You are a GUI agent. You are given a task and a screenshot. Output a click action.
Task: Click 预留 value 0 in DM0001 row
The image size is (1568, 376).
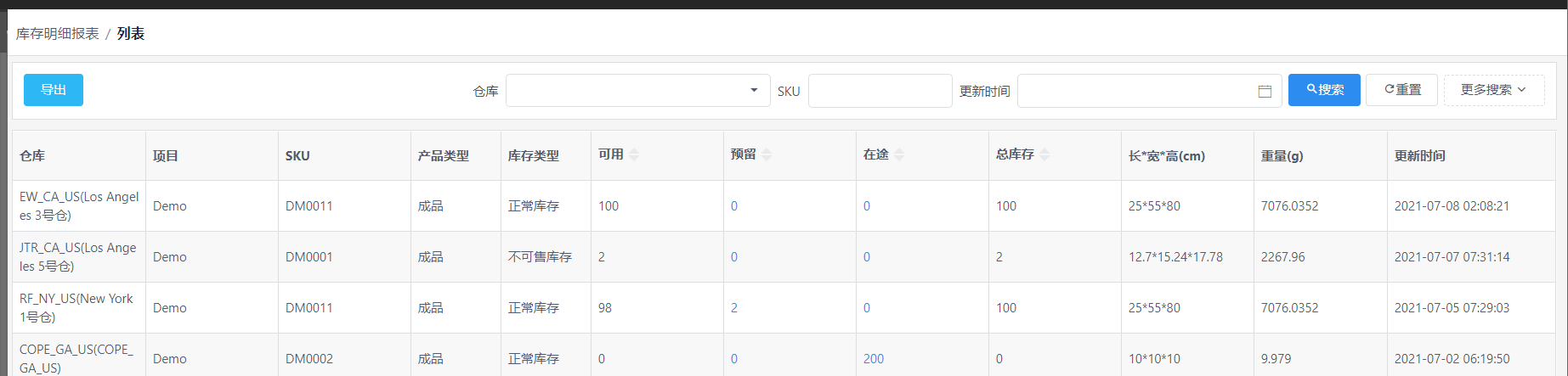pos(734,257)
